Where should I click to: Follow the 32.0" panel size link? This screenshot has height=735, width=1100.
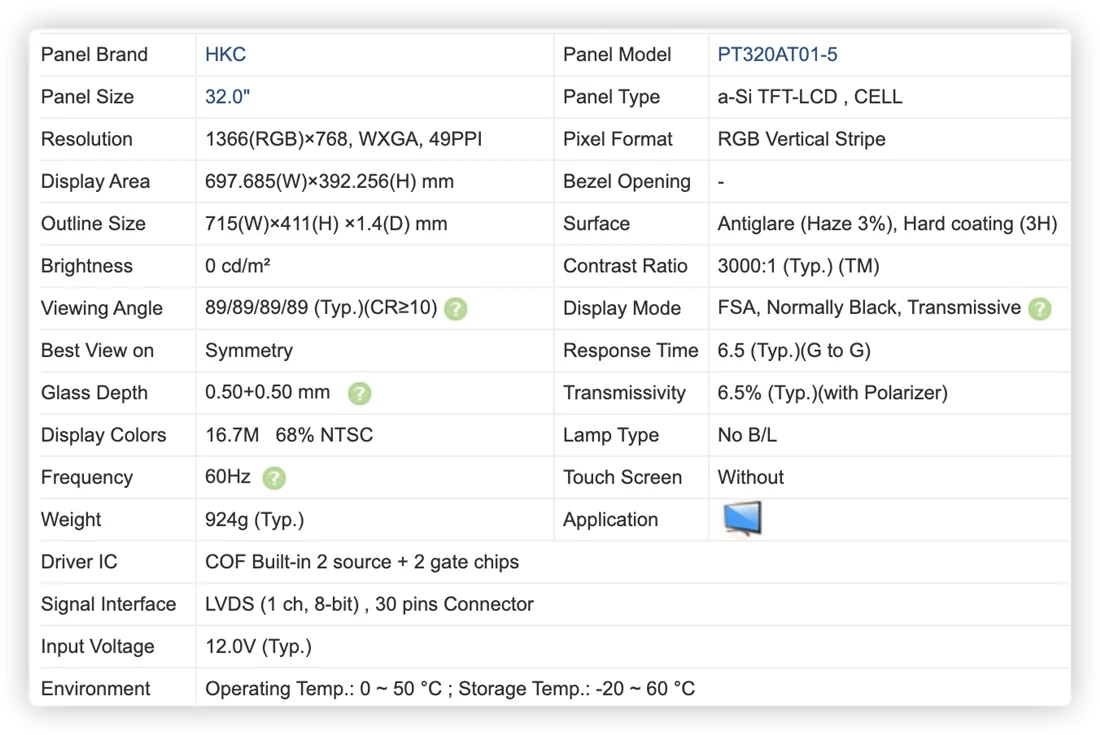click(227, 97)
